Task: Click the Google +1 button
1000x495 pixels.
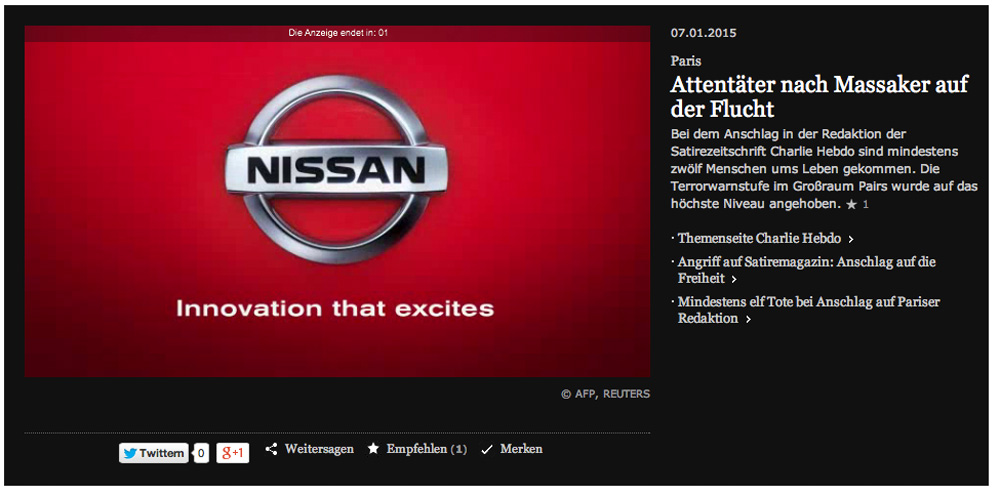Action: (x=233, y=454)
